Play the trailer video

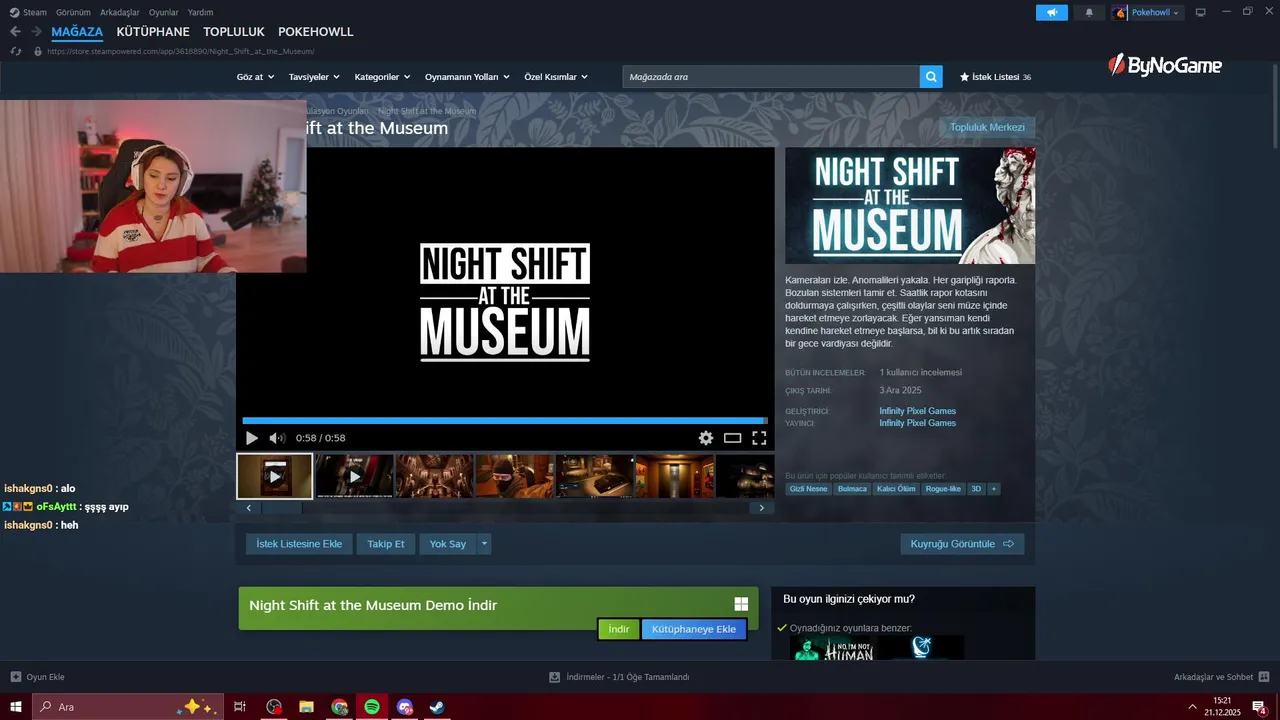pos(252,438)
